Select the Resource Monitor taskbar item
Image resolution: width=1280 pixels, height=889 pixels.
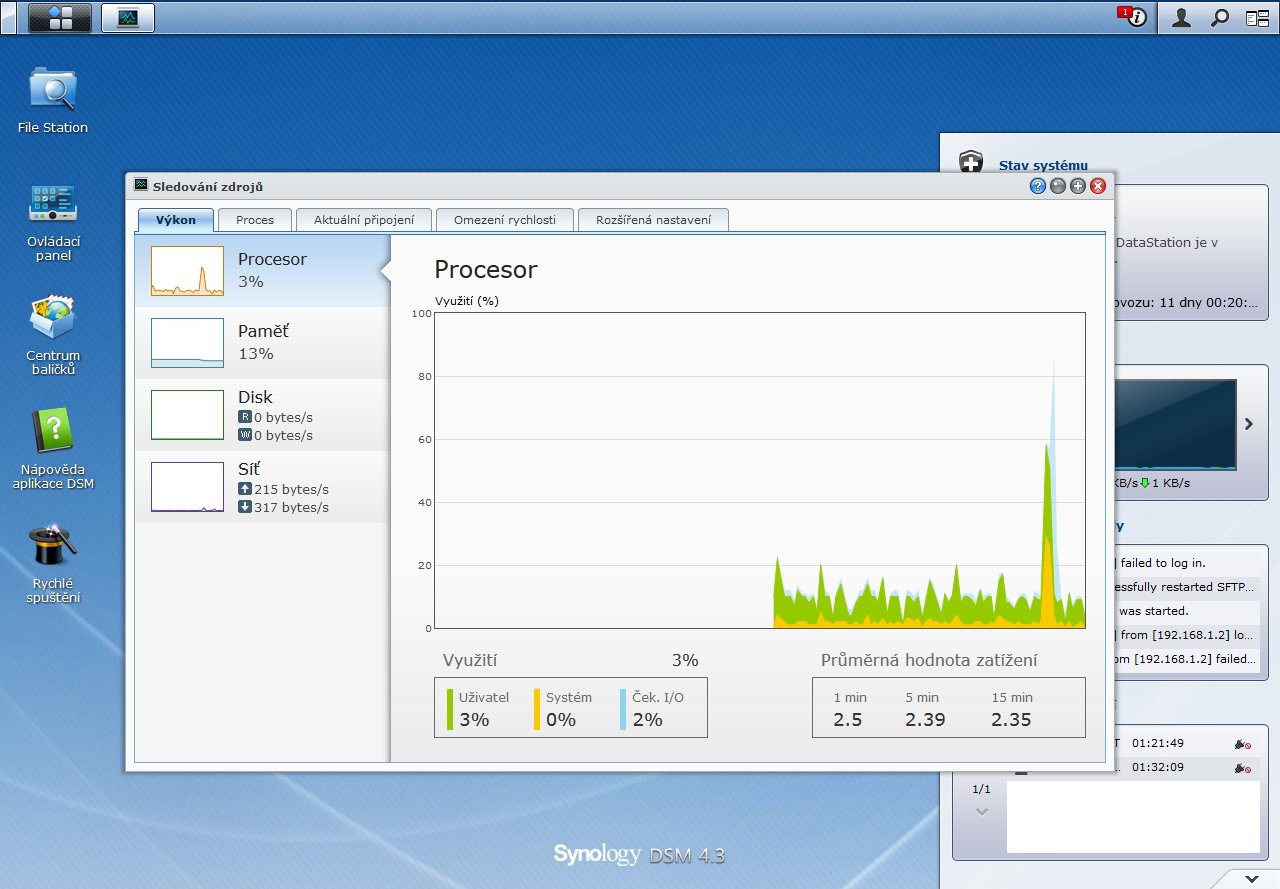coord(128,17)
